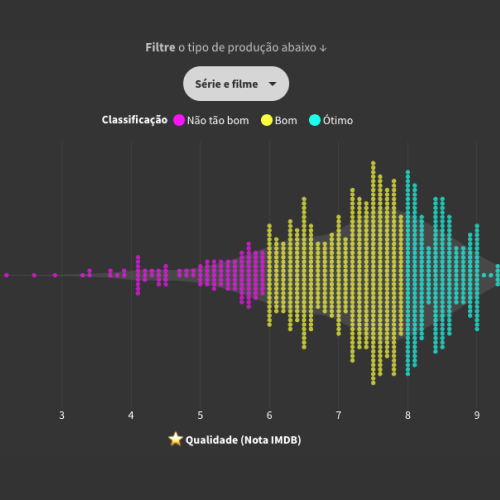
Task: Click the dropdown caret arrow icon
Action: click(272, 84)
